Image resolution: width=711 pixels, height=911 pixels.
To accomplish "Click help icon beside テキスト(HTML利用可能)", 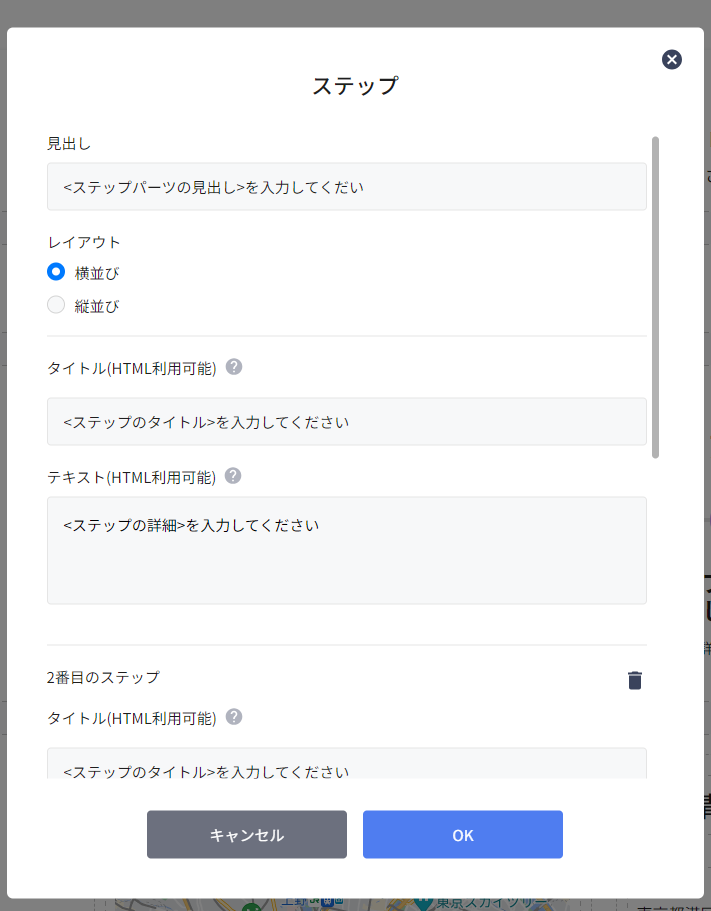I will click(x=233, y=476).
